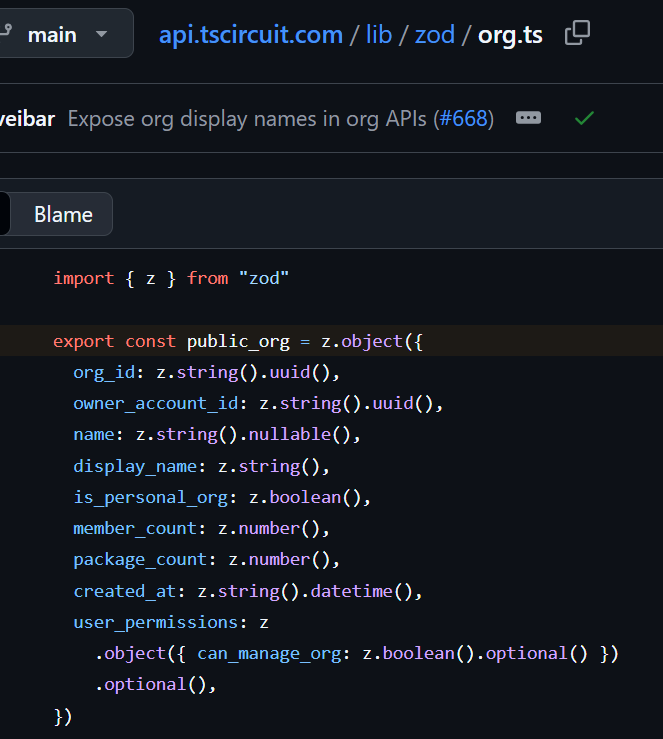This screenshot has height=739, width=663.
Task: Click the owner_account_id field line
Action: pyautogui.click(x=258, y=403)
